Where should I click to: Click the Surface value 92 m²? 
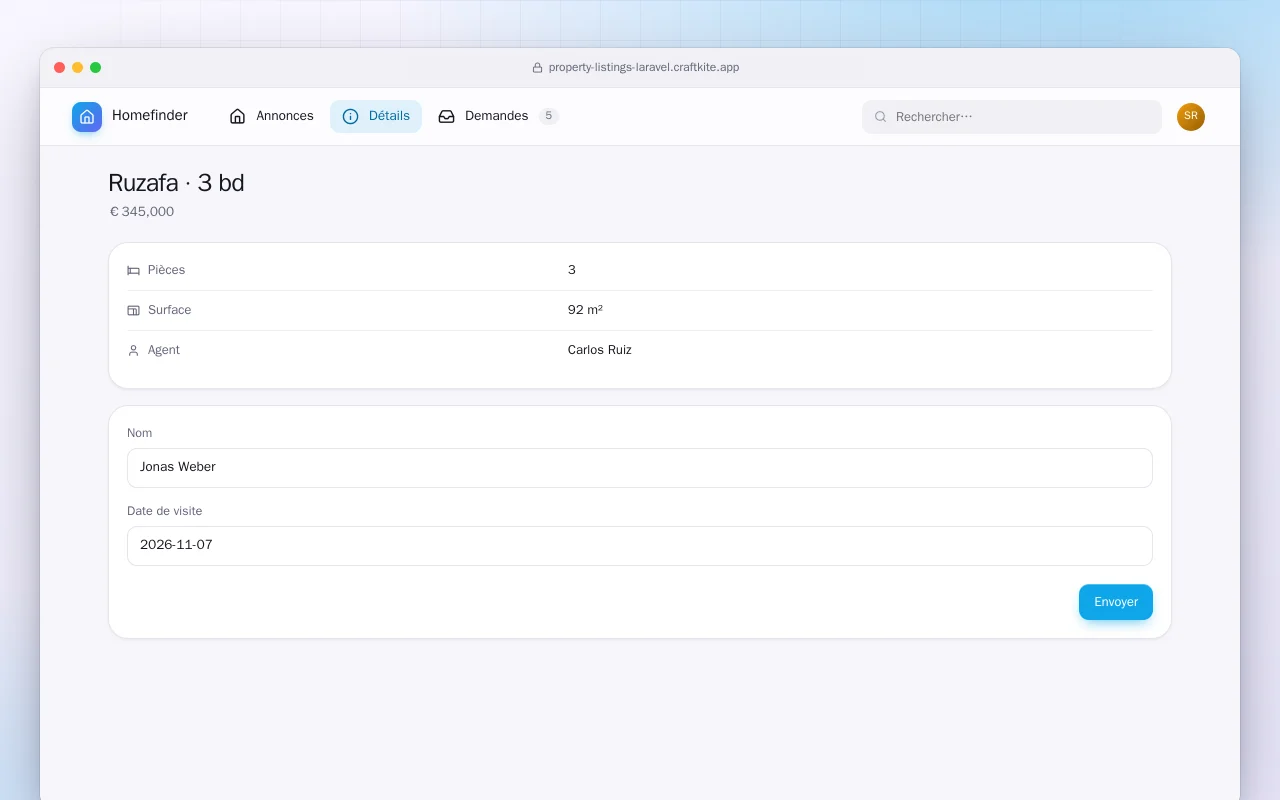585,310
